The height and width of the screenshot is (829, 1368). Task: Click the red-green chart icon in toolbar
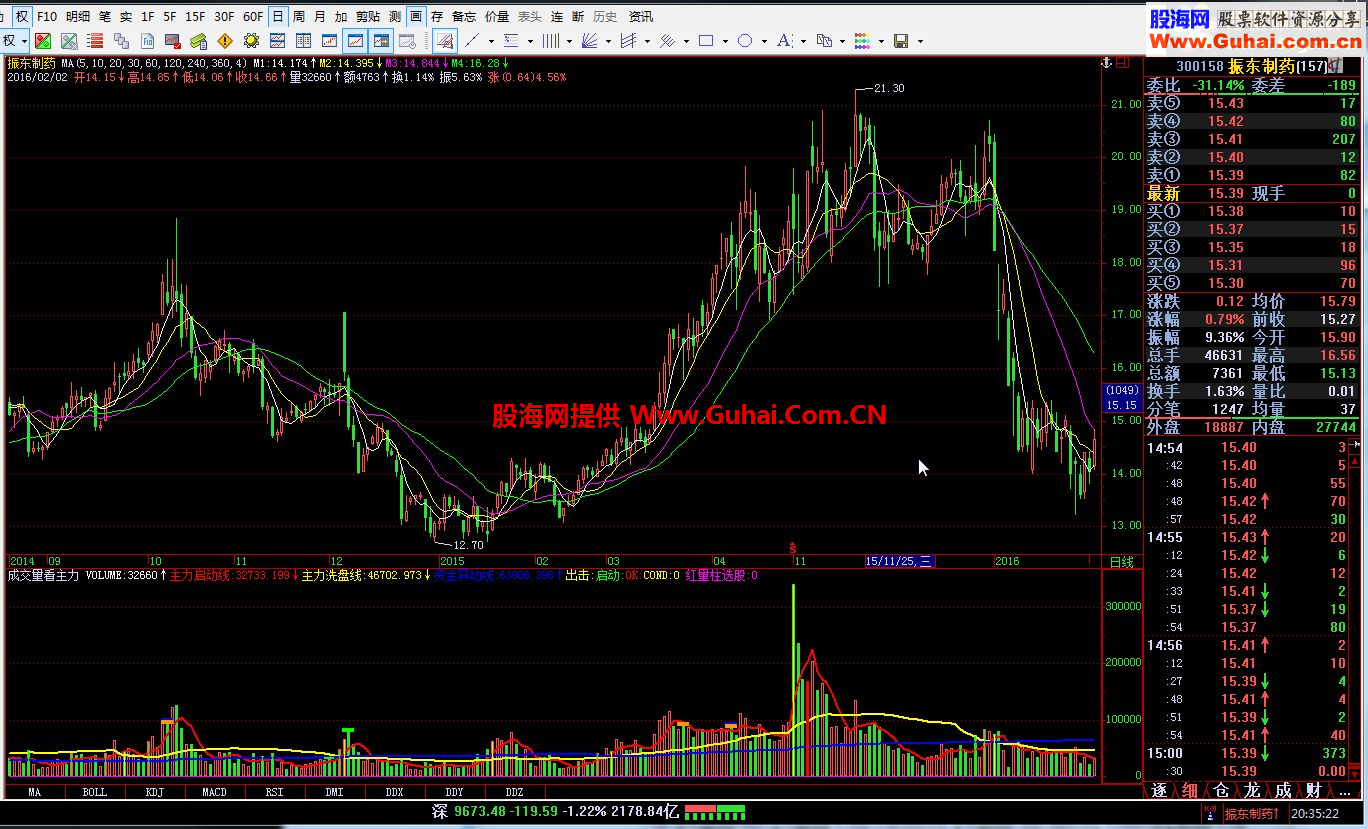[43, 41]
